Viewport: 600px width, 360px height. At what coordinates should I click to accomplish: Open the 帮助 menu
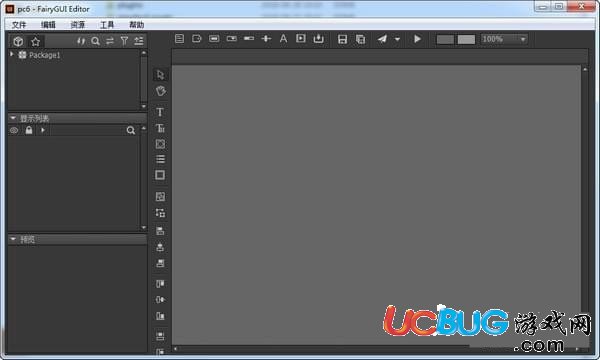tap(137, 25)
